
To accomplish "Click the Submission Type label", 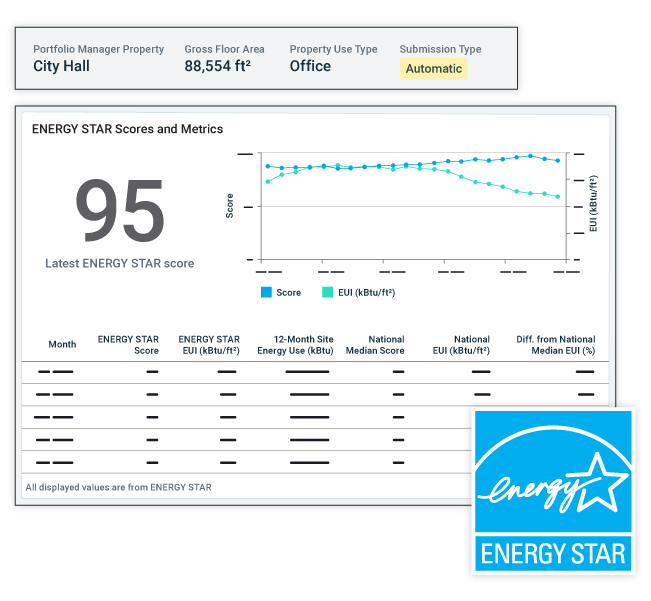I will tap(440, 49).
